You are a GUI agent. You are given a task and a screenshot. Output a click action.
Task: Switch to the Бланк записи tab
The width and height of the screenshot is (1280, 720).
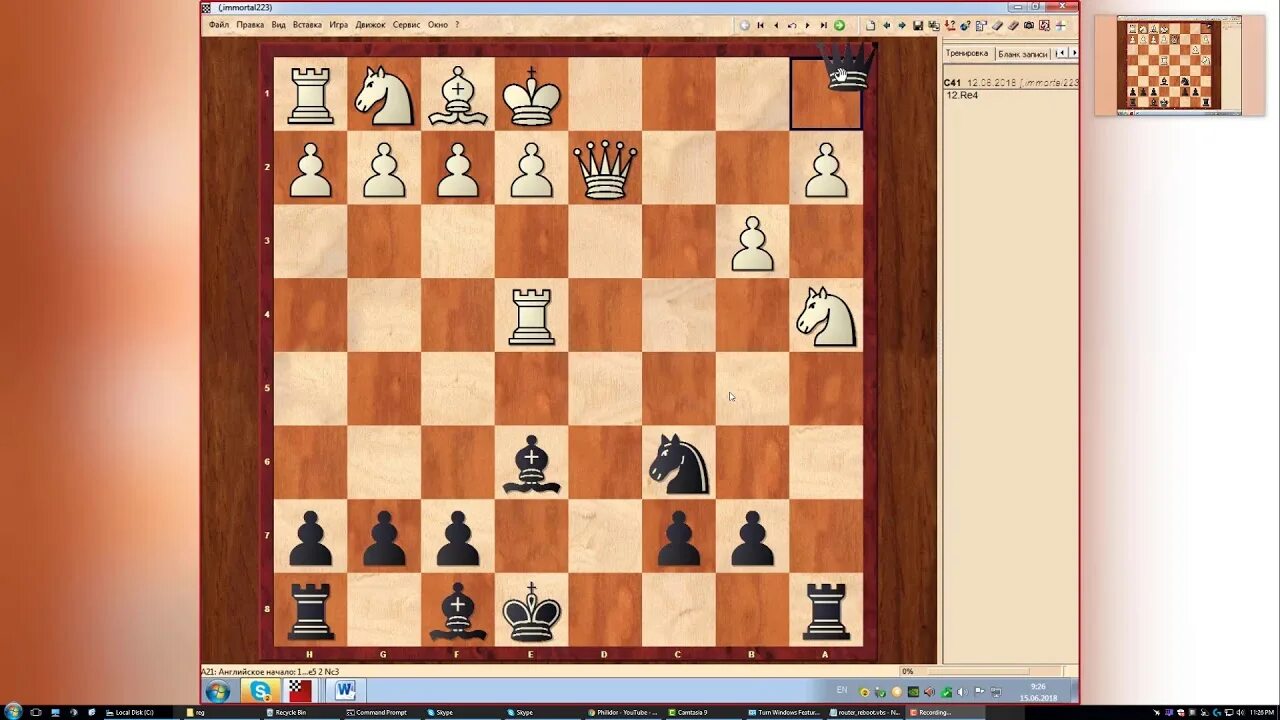pos(1022,53)
